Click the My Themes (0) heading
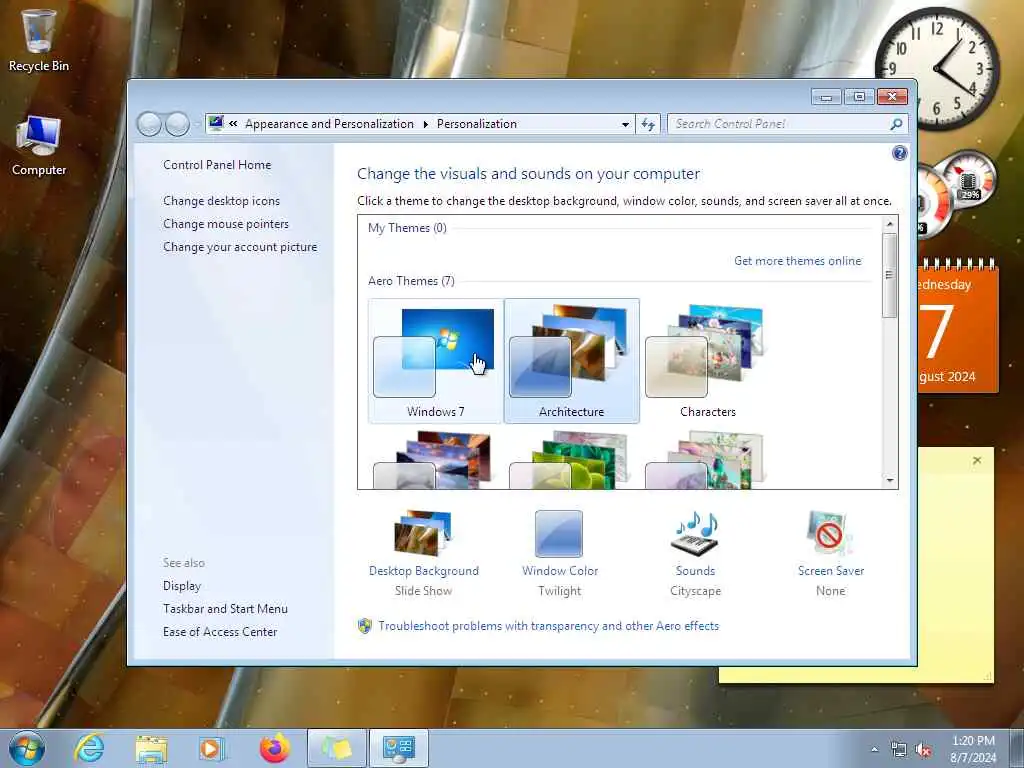This screenshot has height=768, width=1024. coord(407,228)
